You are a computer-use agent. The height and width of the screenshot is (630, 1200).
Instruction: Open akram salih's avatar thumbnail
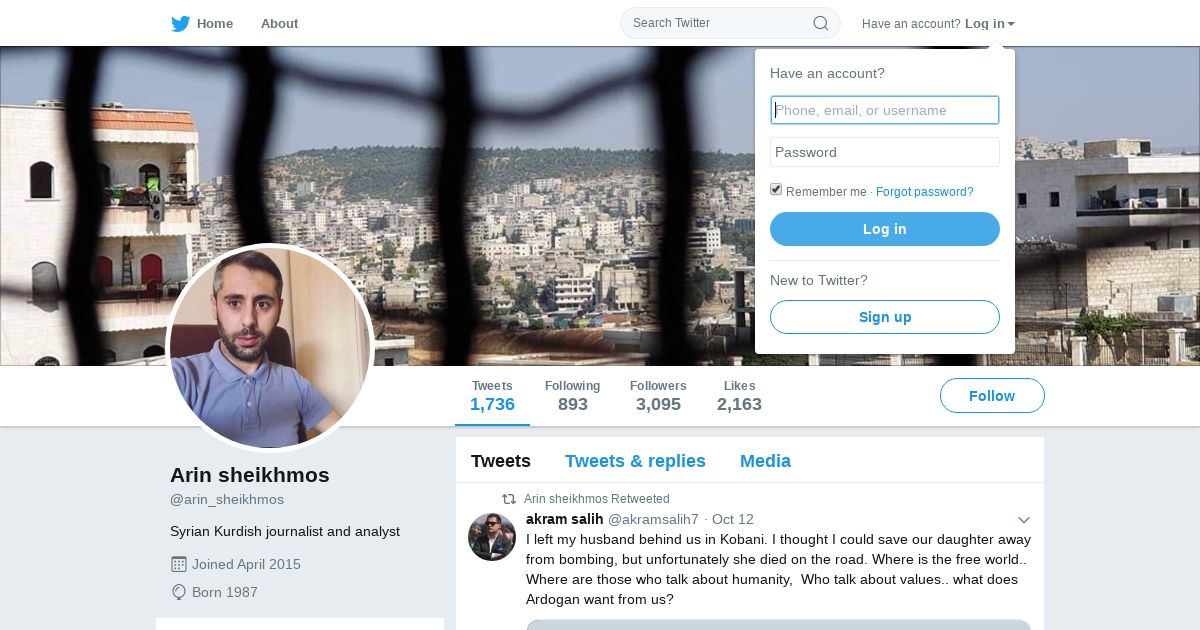tap(492, 537)
